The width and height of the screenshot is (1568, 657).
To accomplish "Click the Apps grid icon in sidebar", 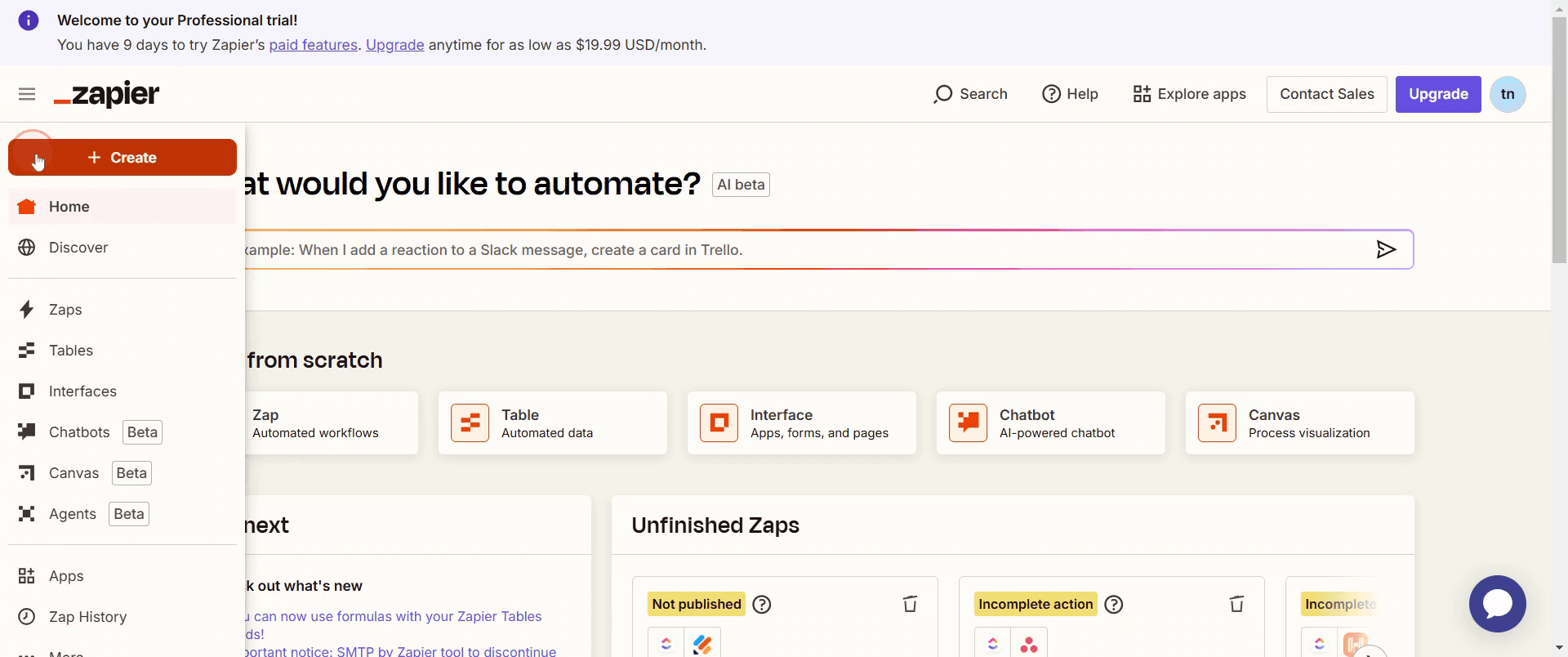I will 27,576.
